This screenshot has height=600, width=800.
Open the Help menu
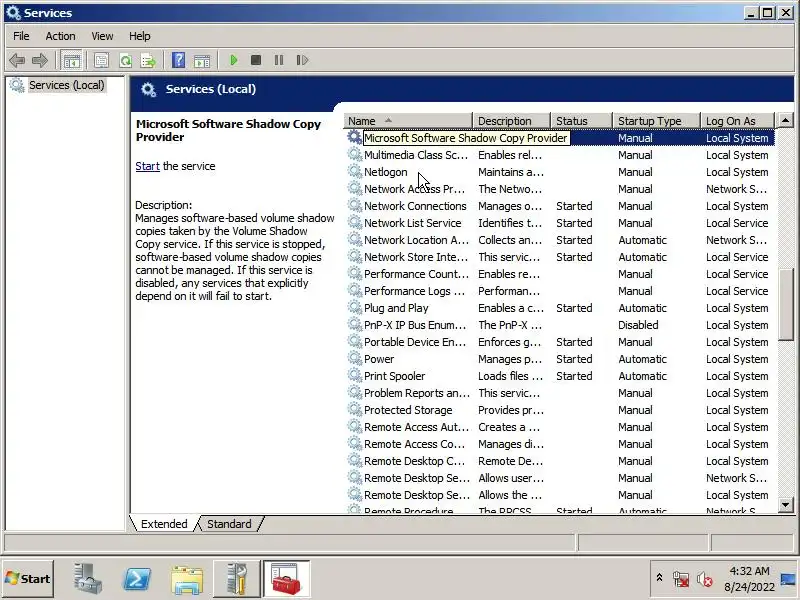[139, 36]
